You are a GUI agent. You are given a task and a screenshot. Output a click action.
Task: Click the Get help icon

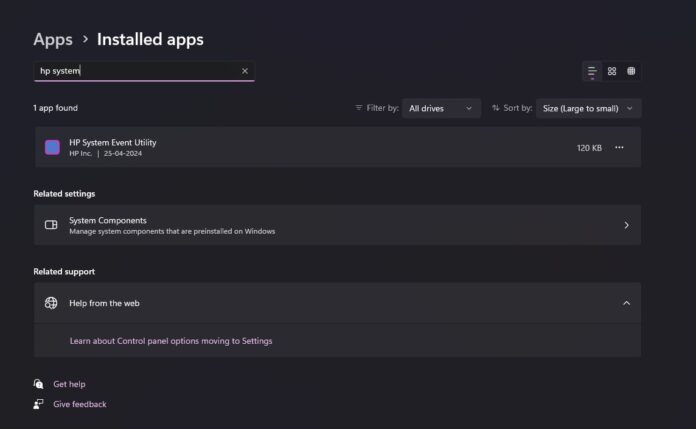39,384
